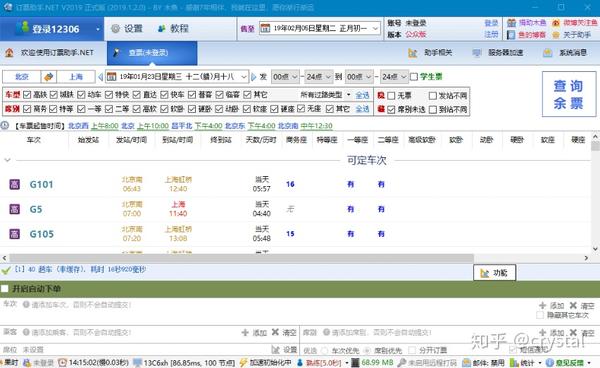Open the 登录12306 login button
This screenshot has width=600, height=368.
coord(52,29)
